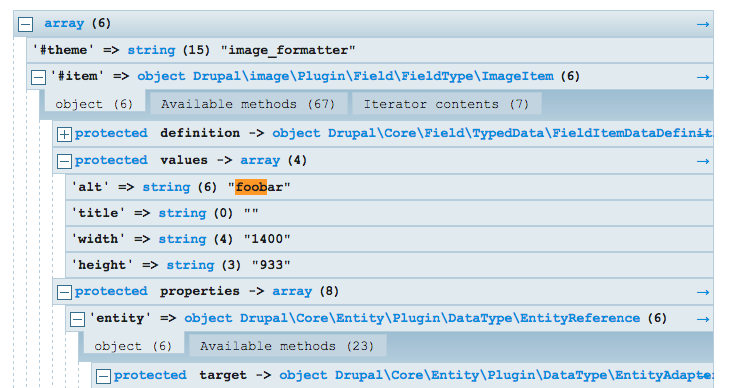Expand the protected definition property
Image resolution: width=734 pixels, height=388 pixels.
(64, 134)
